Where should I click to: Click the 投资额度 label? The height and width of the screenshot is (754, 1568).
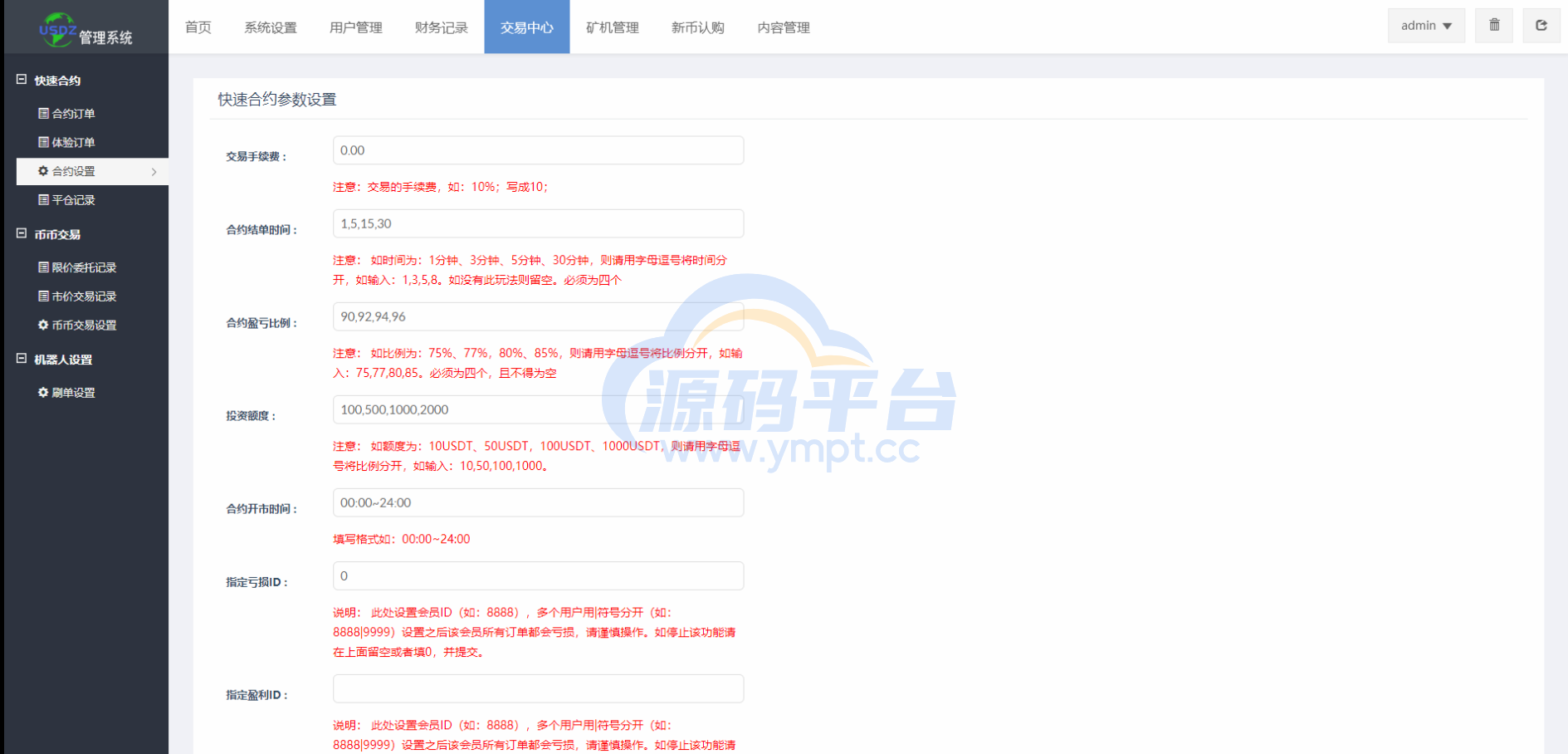pyautogui.click(x=252, y=415)
